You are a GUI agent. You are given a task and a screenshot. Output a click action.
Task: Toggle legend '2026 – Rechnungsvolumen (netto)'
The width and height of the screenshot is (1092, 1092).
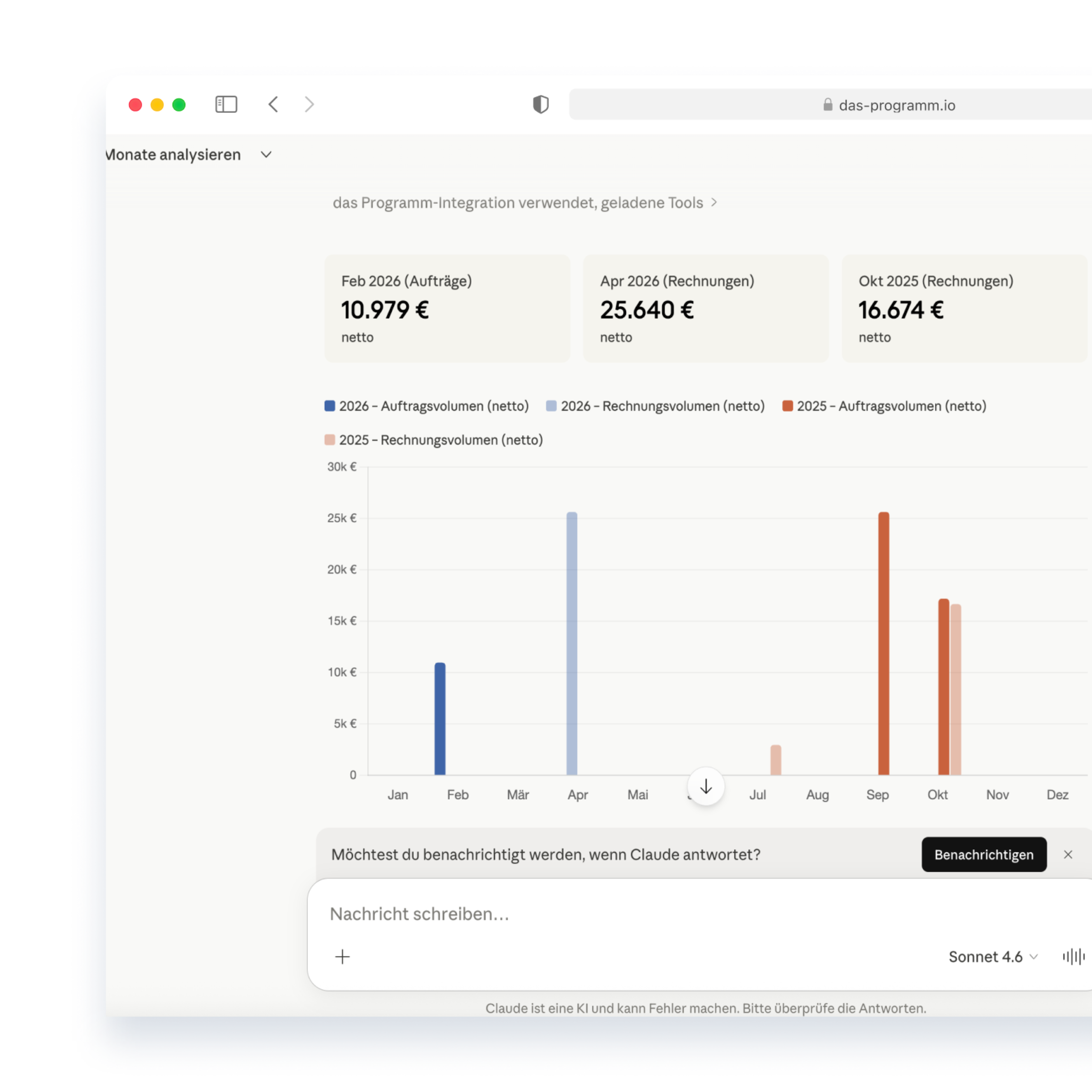click(x=656, y=406)
